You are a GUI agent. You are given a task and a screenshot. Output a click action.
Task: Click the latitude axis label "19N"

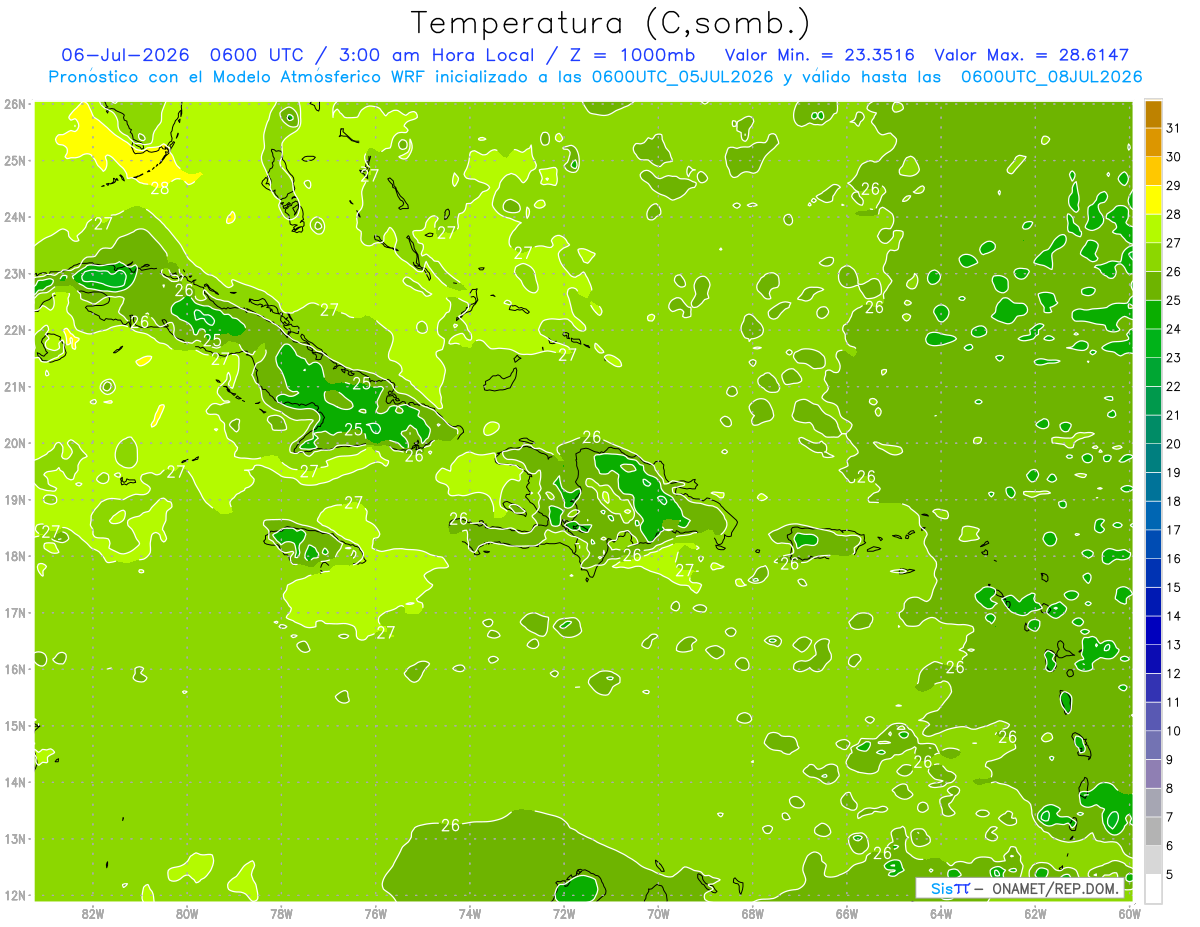[14, 499]
